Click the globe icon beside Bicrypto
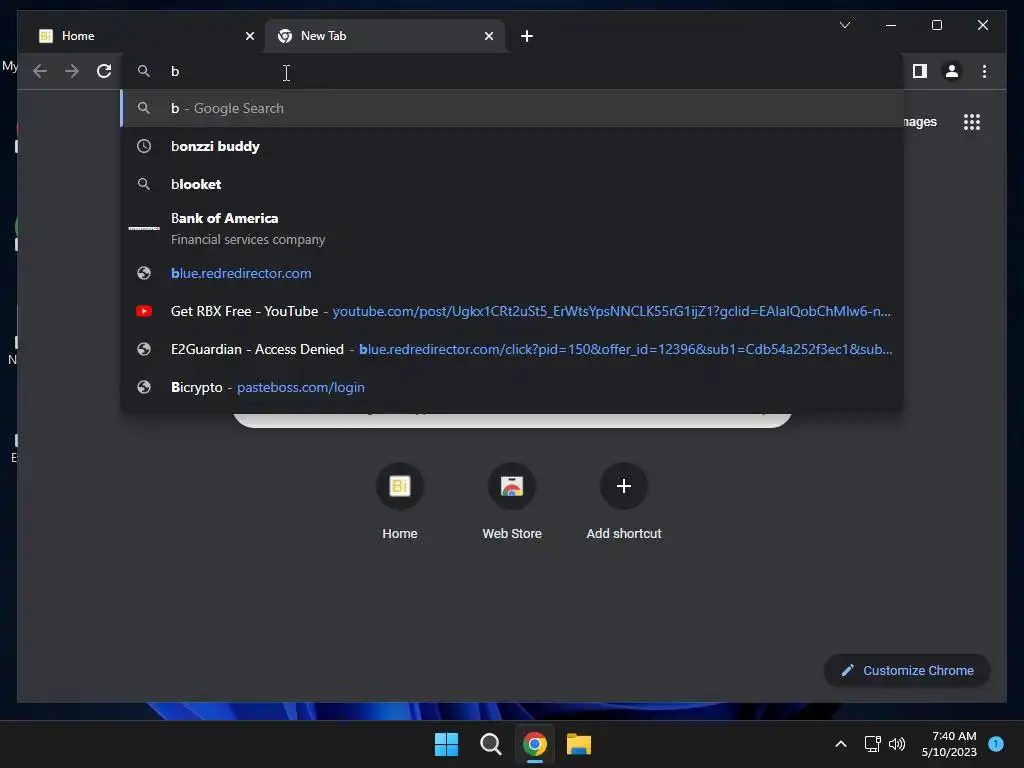Image resolution: width=1024 pixels, height=768 pixels. click(x=144, y=387)
